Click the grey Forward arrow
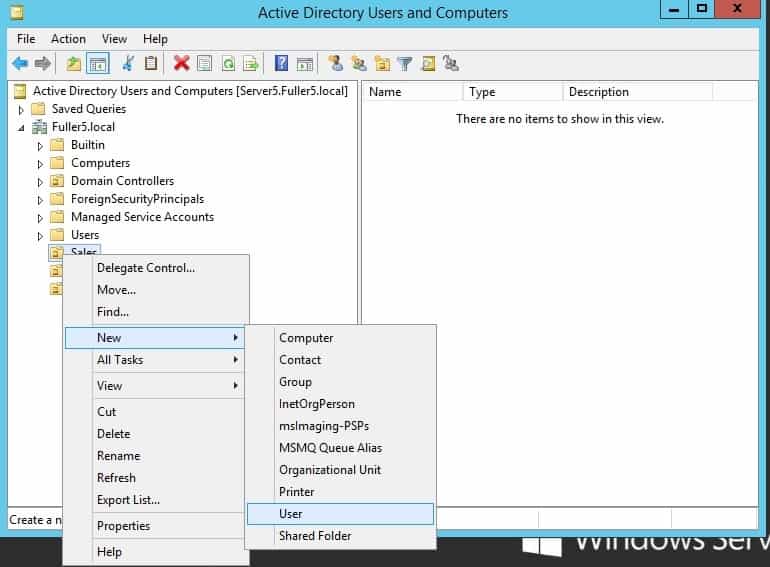The width and height of the screenshot is (770, 567). point(43,63)
